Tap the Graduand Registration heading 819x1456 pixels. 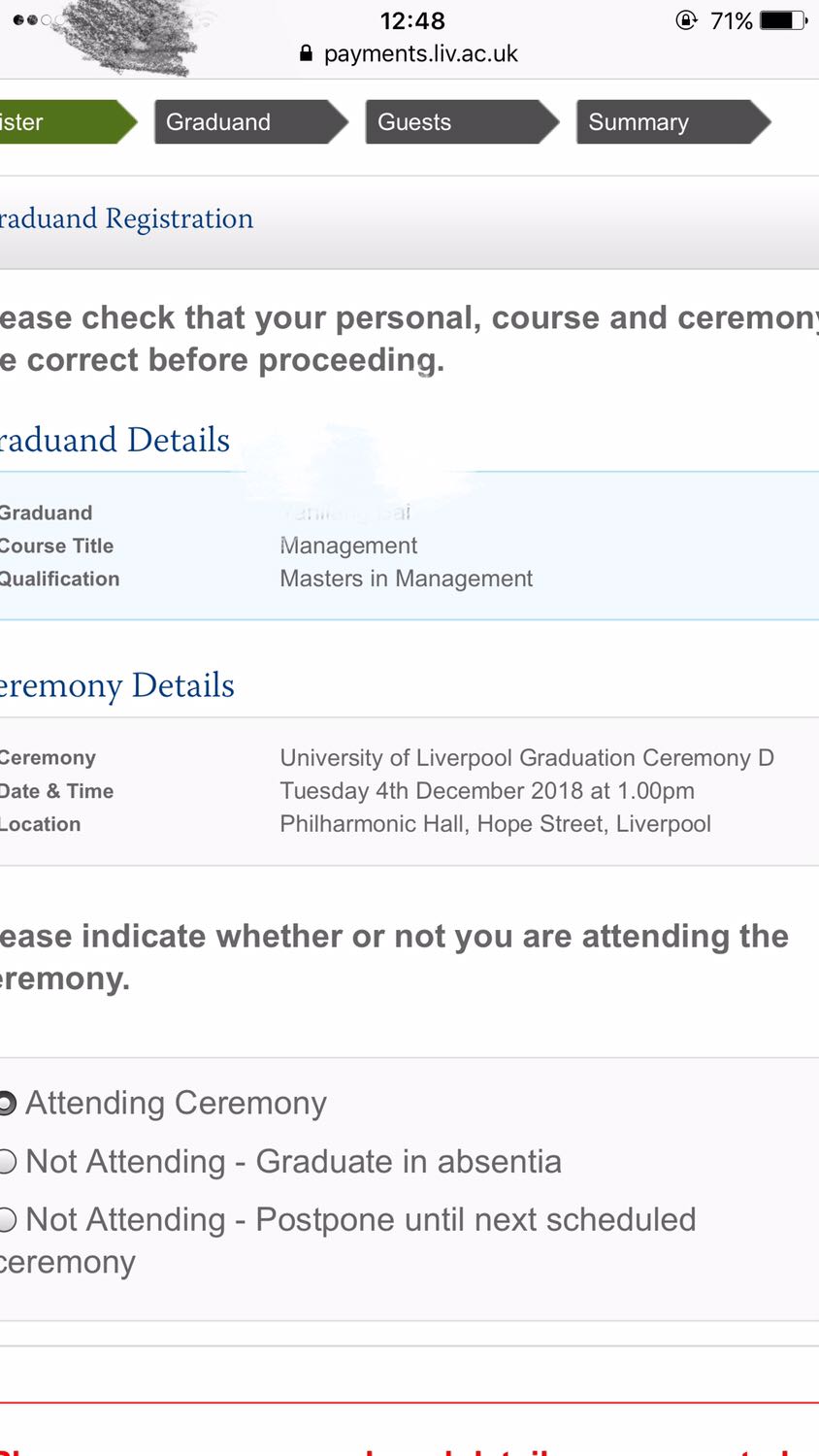(x=126, y=218)
